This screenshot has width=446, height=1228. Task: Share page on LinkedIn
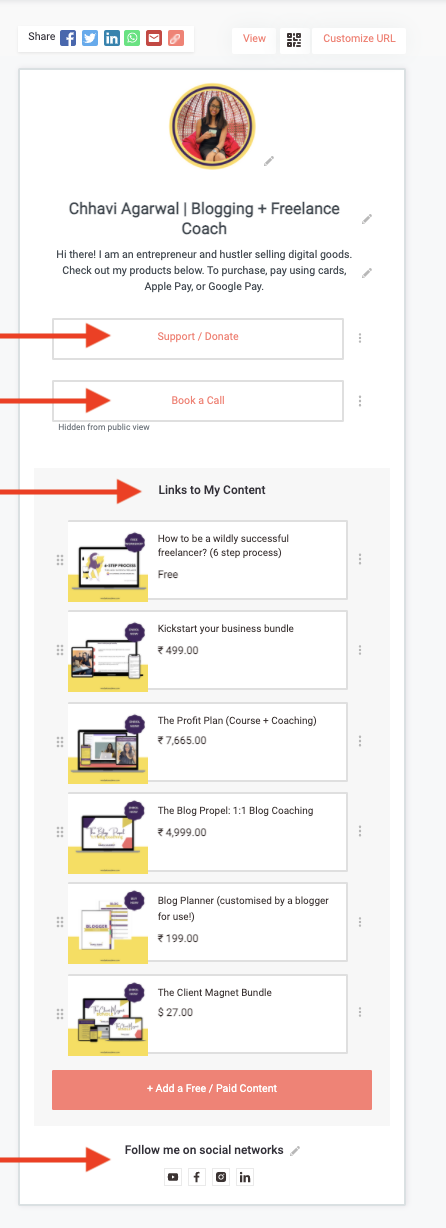tap(111, 38)
